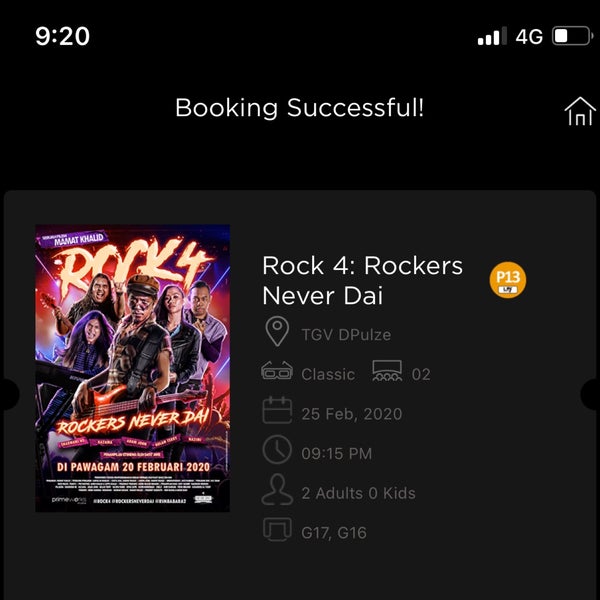Tap the home icon in header
The width and height of the screenshot is (600, 600).
coord(580,111)
